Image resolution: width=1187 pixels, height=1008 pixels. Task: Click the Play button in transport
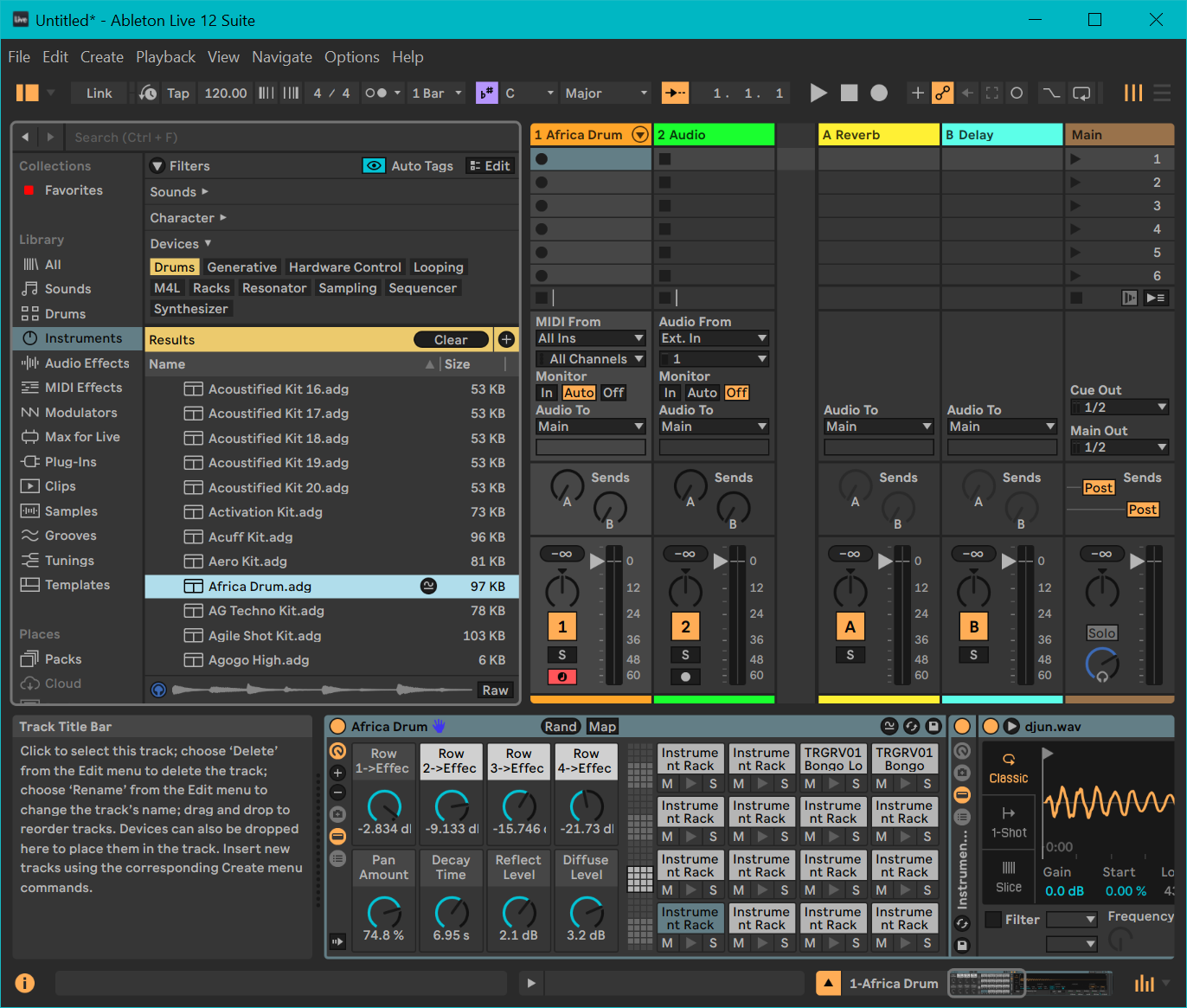pos(818,93)
